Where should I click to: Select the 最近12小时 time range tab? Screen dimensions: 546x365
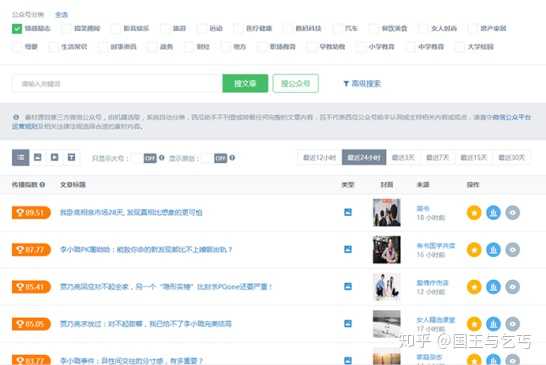(x=319, y=157)
